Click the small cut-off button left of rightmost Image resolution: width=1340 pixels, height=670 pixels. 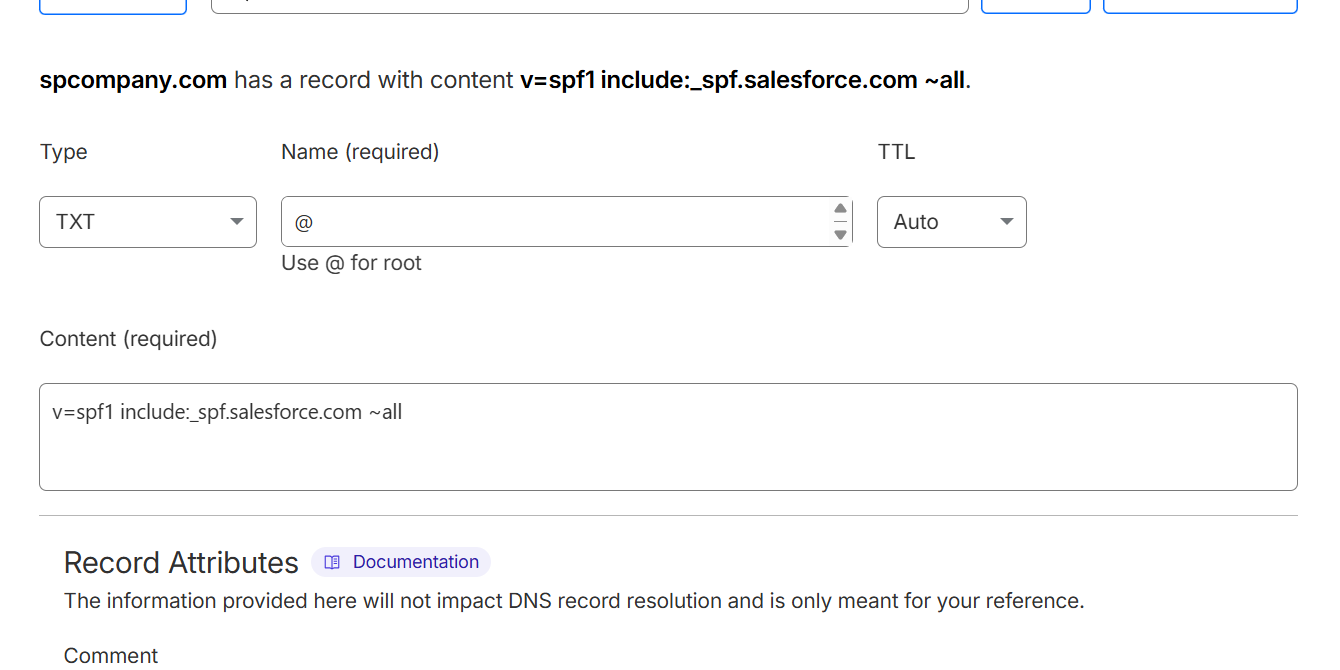pos(1036,6)
